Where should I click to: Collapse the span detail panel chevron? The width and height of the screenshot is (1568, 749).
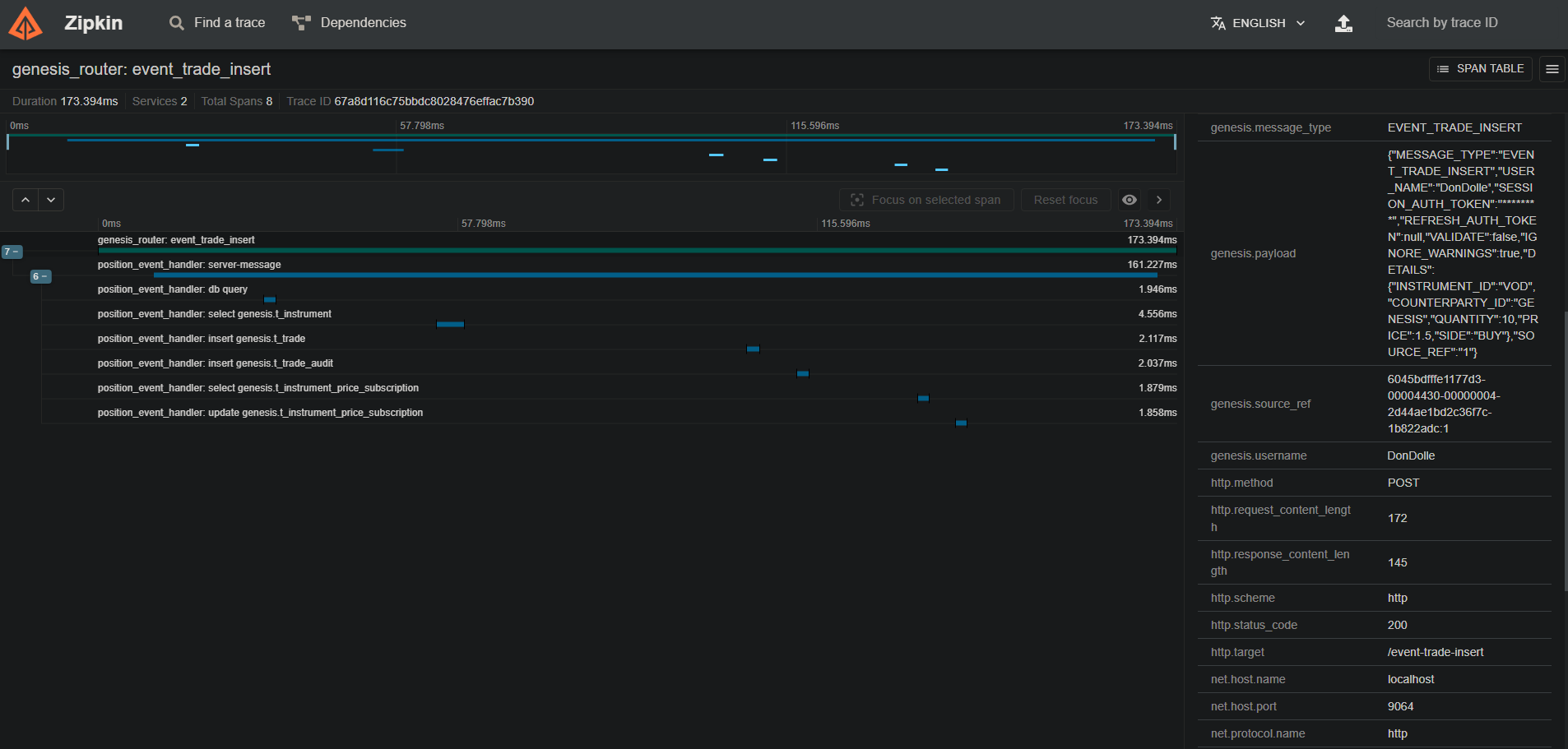pyautogui.click(x=1159, y=200)
